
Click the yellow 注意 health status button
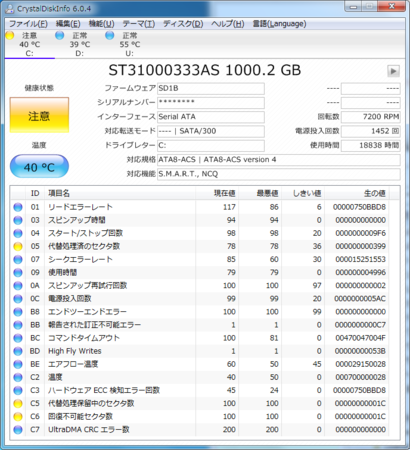(39, 115)
